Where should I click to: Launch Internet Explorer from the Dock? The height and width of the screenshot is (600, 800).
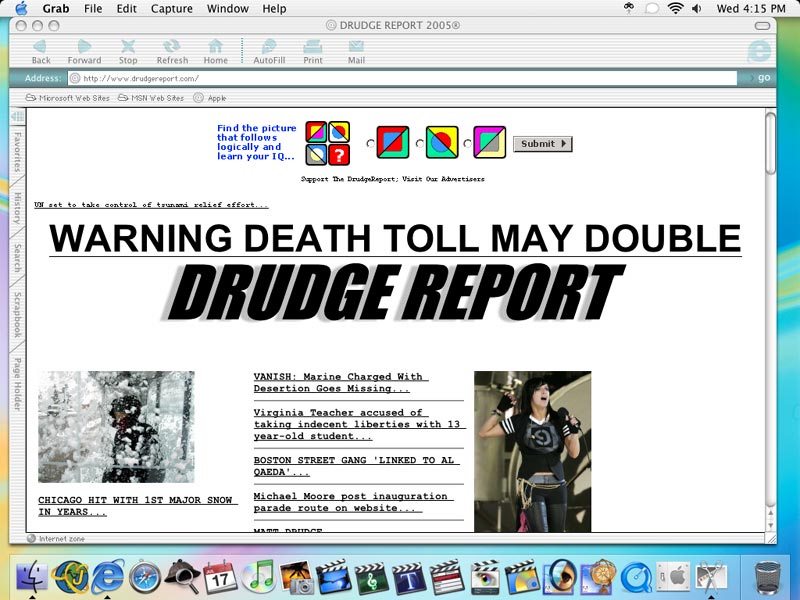[x=108, y=576]
